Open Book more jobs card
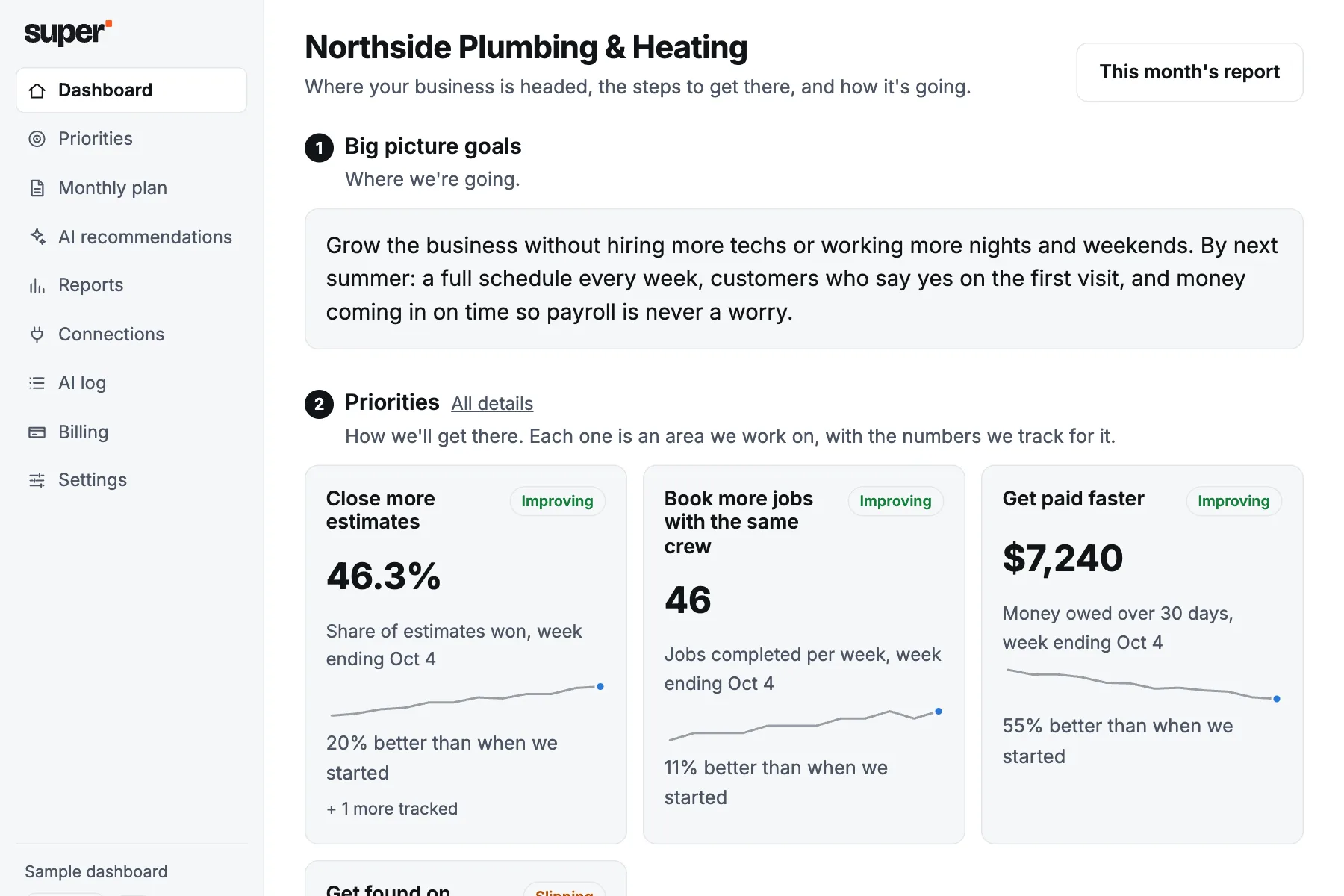The image size is (1344, 896). [x=803, y=655]
